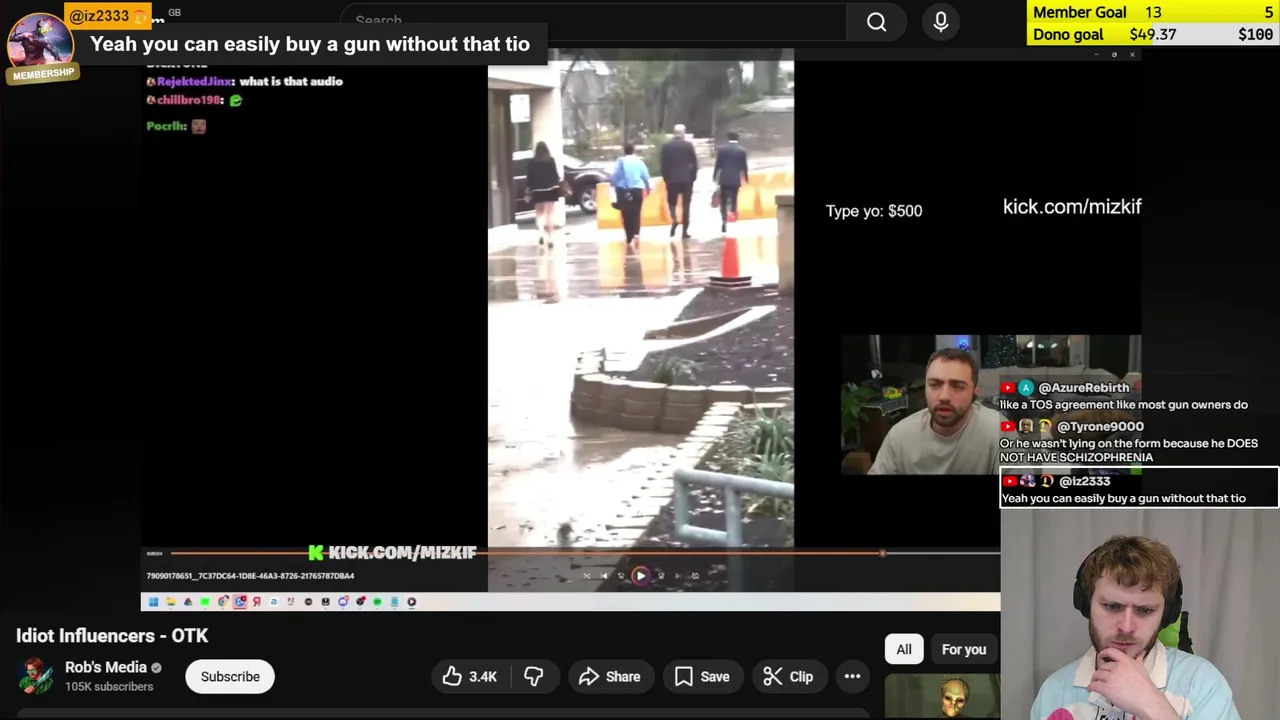Click the Type yo: $500 overlay text
Viewport: 1280px width, 720px height.
pos(874,211)
